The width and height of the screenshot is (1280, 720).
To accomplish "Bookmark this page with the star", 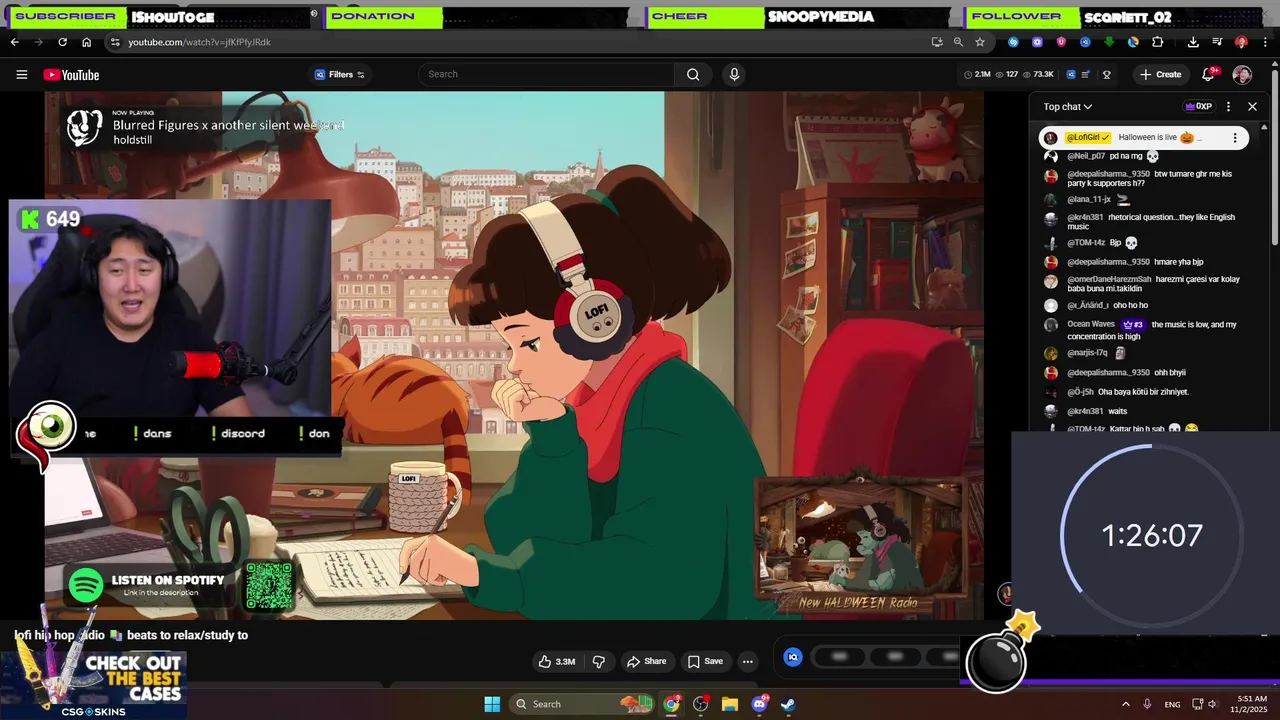I will [980, 42].
